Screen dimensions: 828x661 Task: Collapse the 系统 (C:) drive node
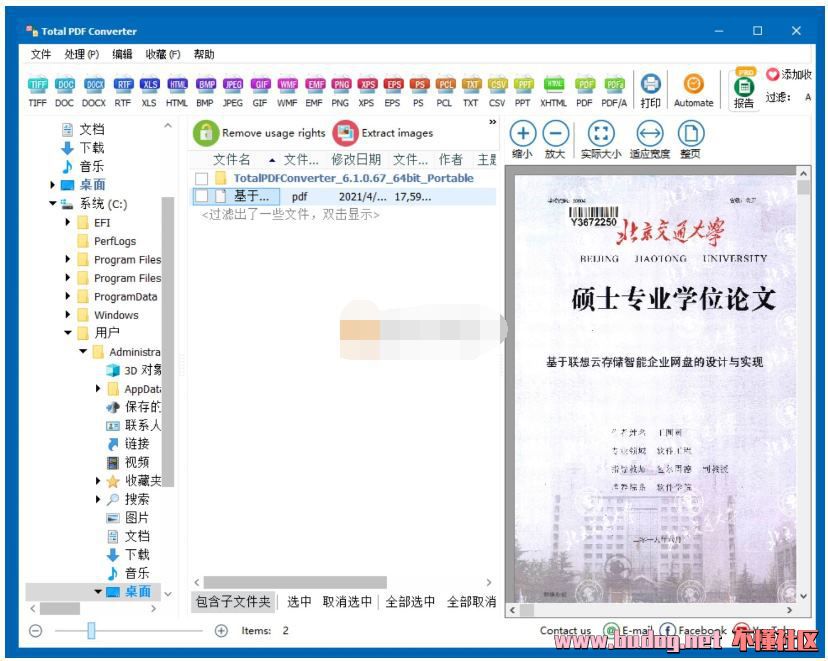point(52,203)
